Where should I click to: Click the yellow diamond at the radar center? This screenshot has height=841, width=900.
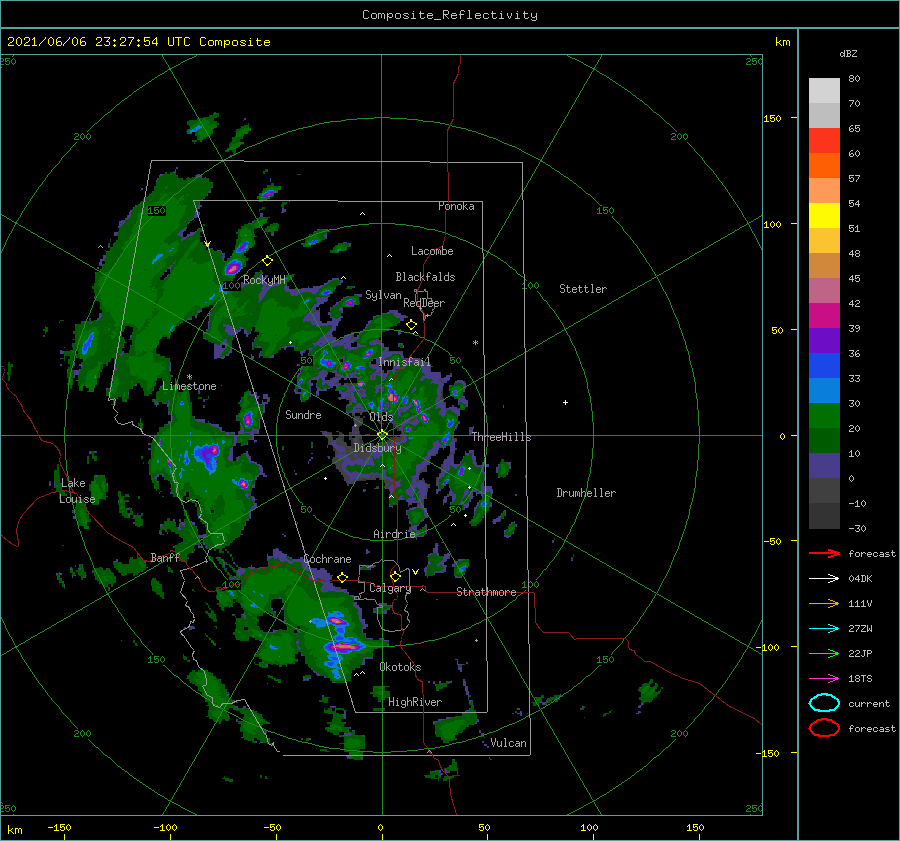[382, 435]
